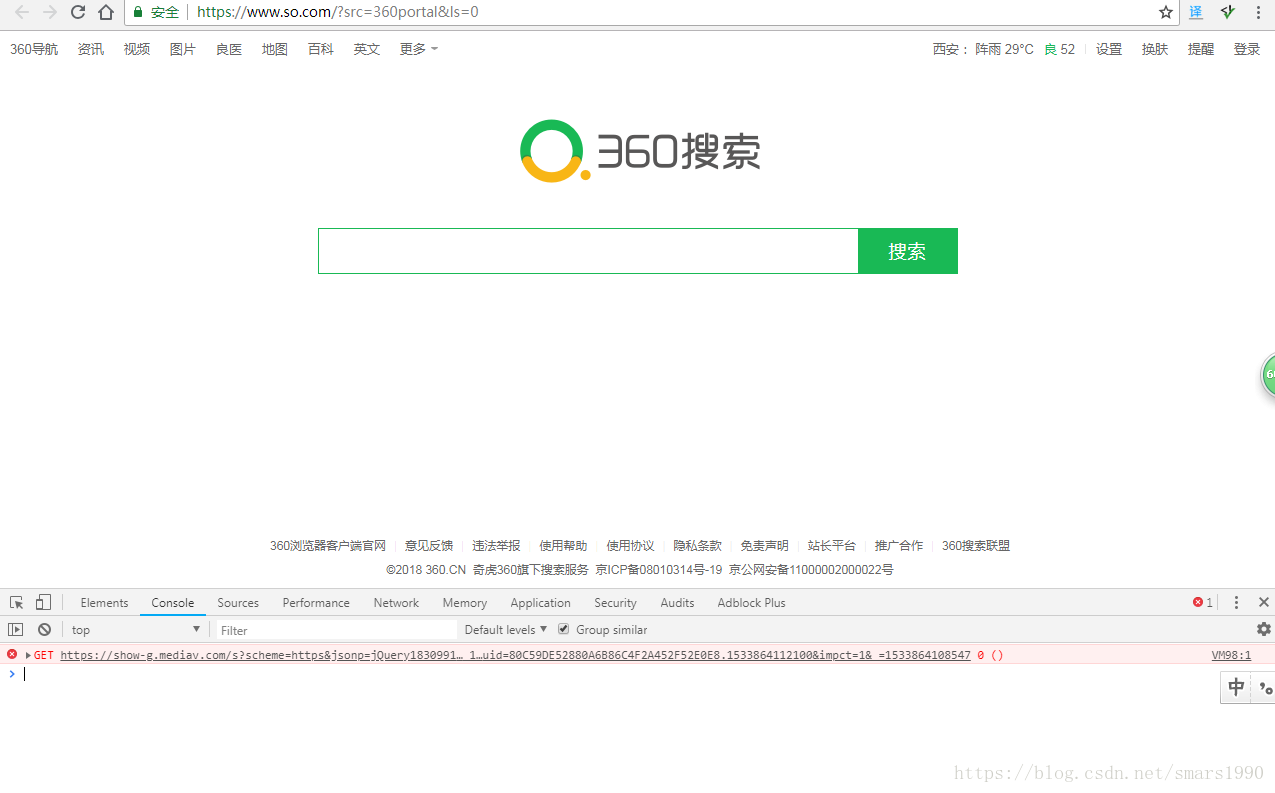Screen dimensions: 1275x793
Task: Focus the 360 search input box
Action: 588,251
